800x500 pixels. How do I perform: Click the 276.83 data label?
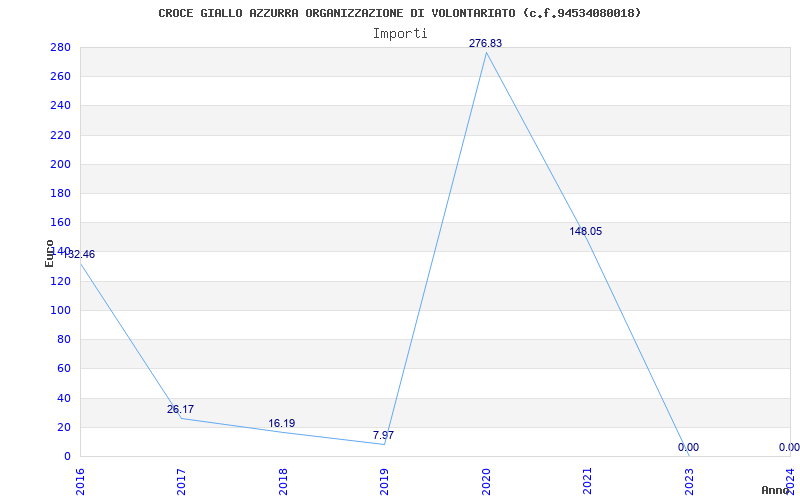click(x=485, y=43)
